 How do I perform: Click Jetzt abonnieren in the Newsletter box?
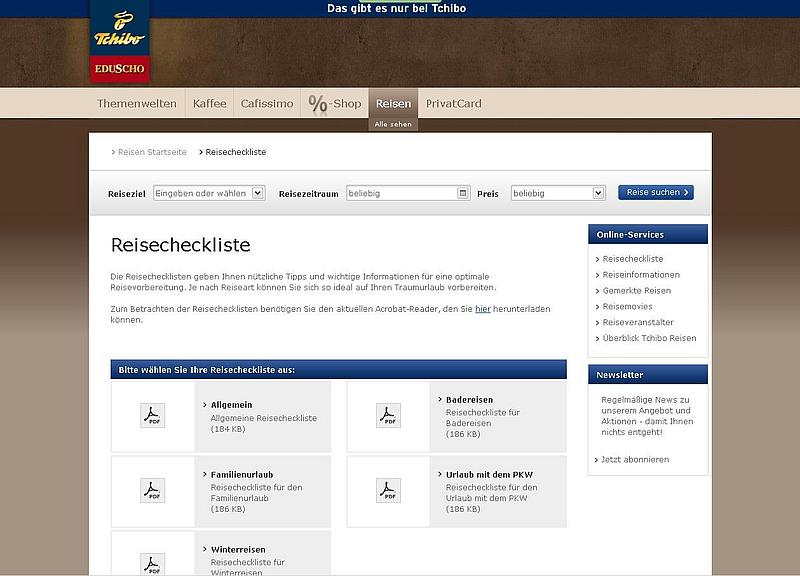635,459
